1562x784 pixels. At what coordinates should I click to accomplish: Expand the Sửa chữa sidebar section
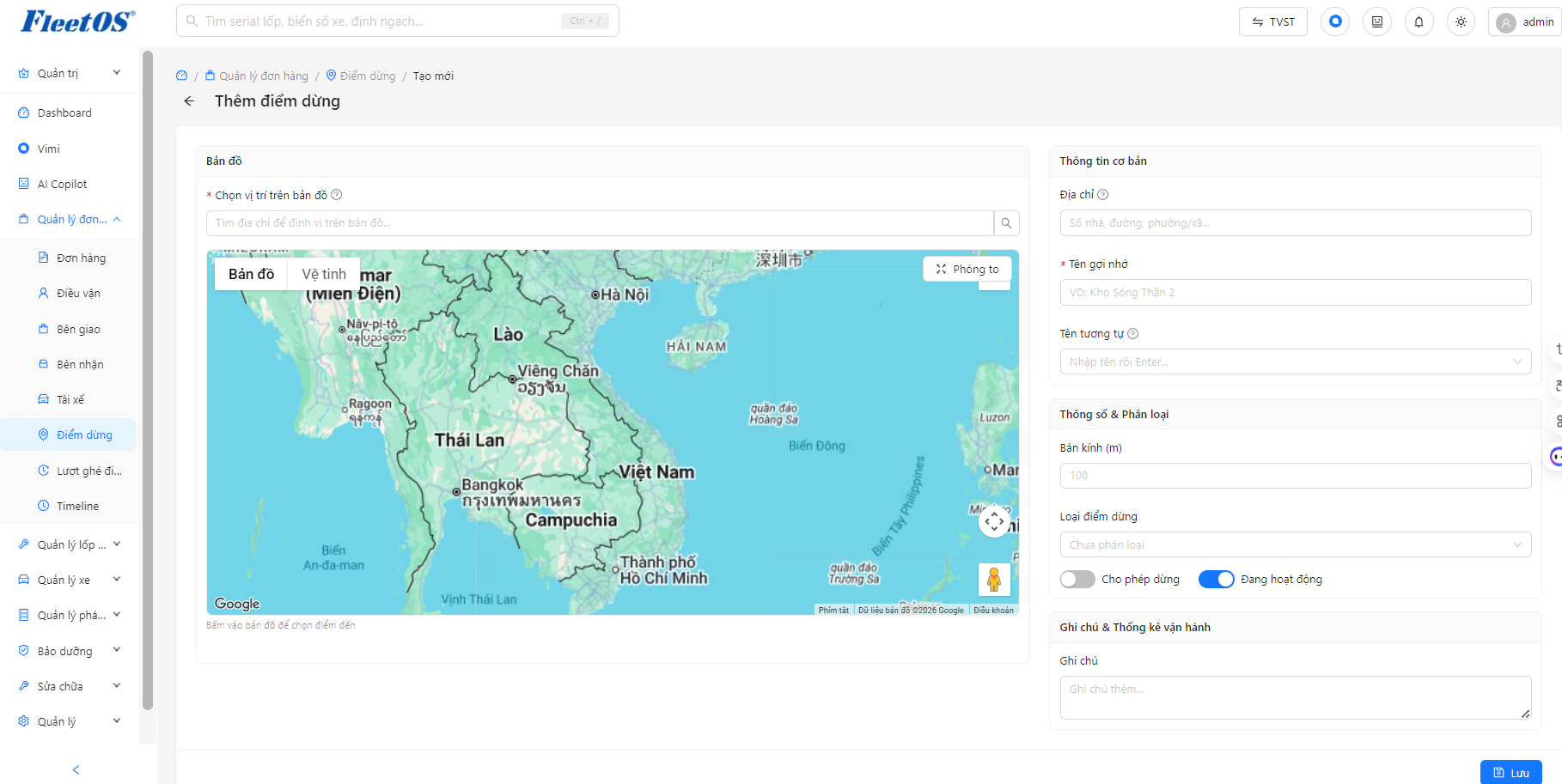coord(70,687)
